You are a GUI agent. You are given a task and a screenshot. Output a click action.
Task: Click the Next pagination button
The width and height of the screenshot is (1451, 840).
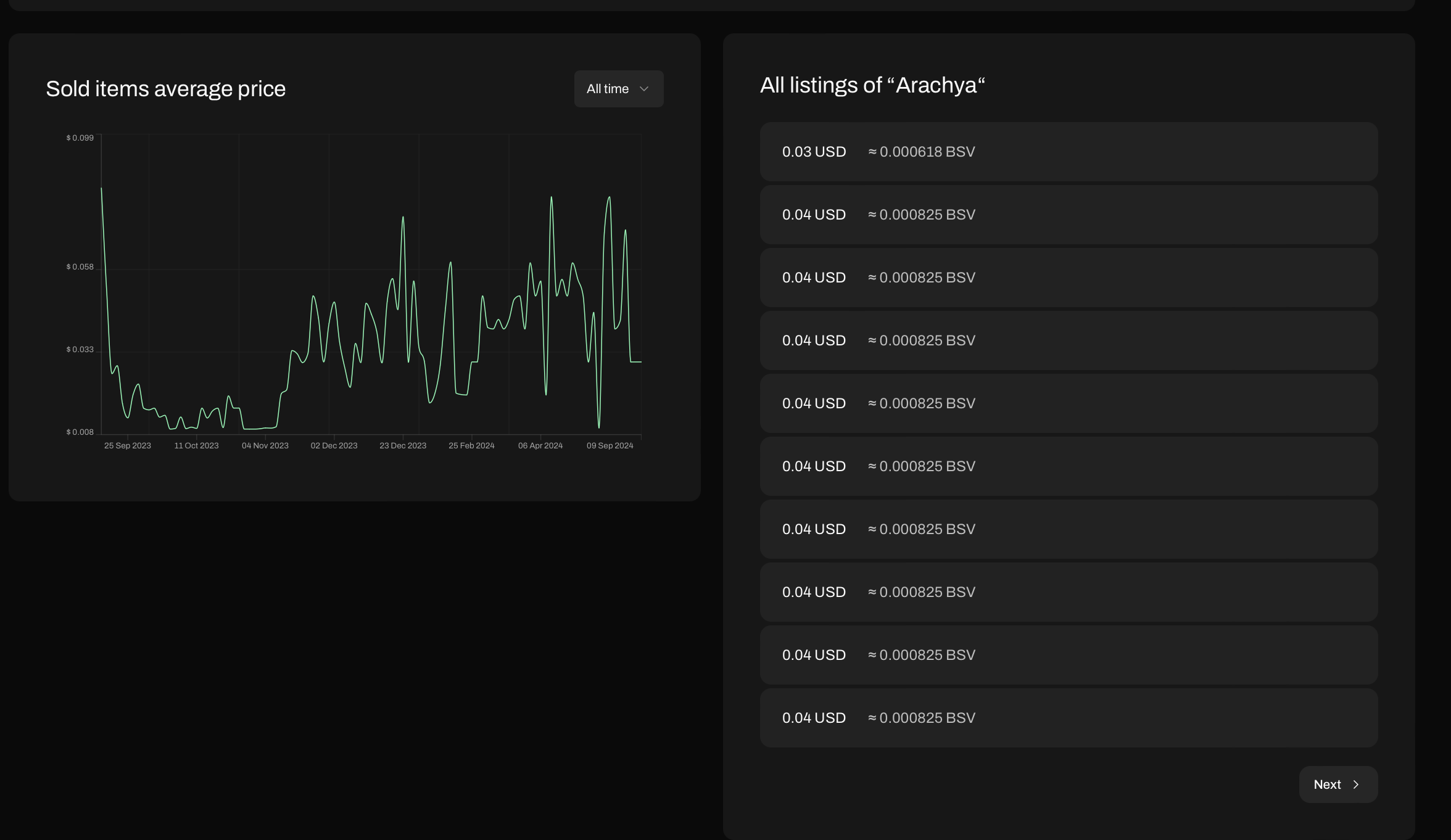[x=1337, y=784]
